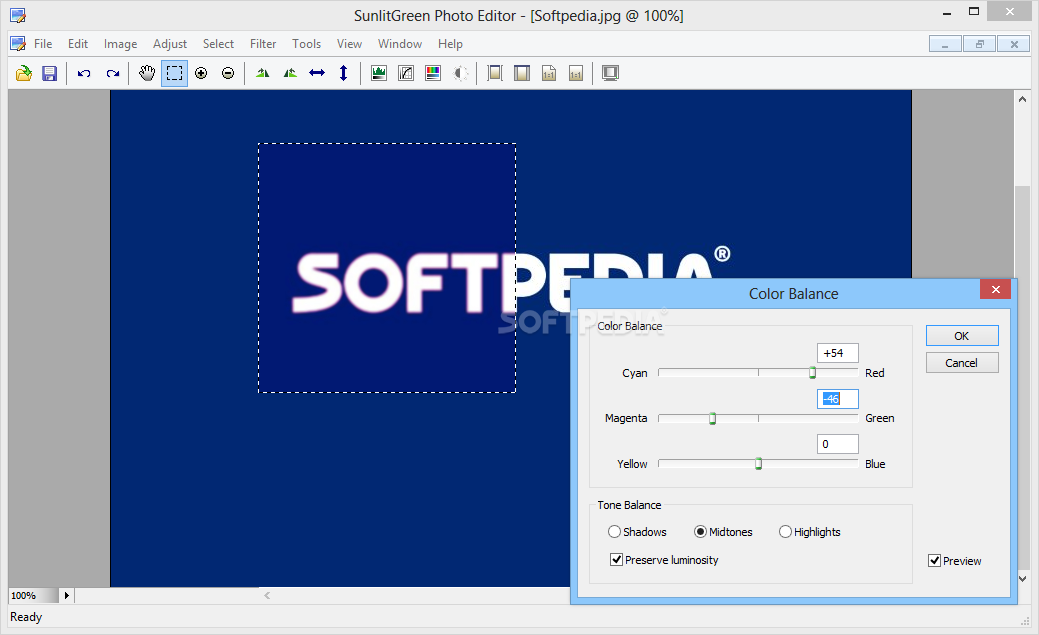Click the vertical scrollbar up arrow
Screen dimensions: 1039x635
(1022, 99)
